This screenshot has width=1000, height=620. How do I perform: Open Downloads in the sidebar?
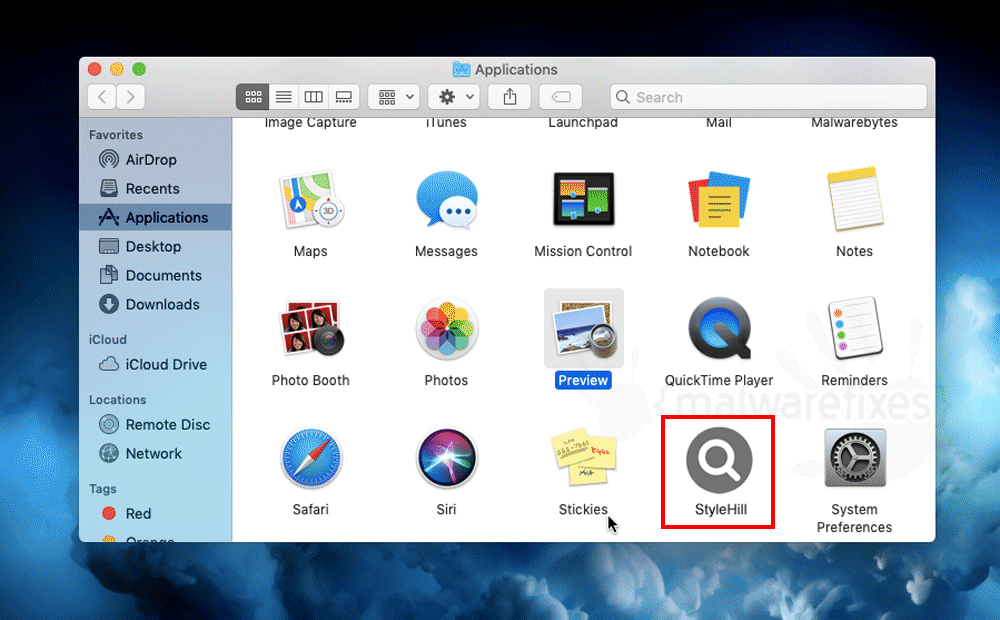155,304
